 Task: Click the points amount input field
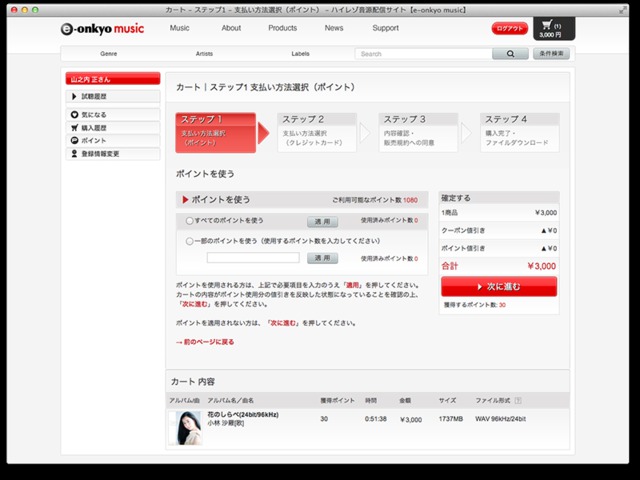253,258
